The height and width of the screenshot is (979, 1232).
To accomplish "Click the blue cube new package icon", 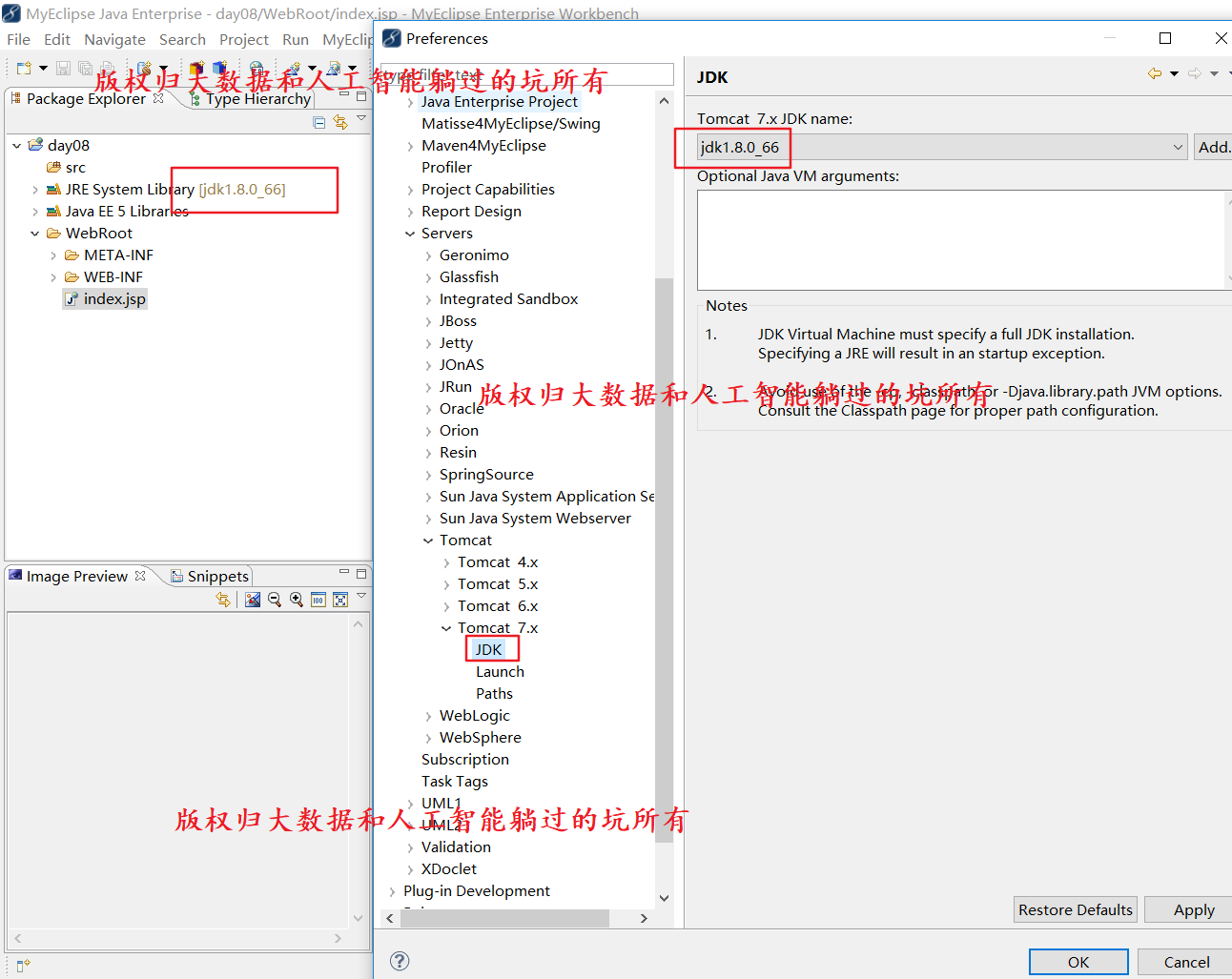I will [219, 69].
